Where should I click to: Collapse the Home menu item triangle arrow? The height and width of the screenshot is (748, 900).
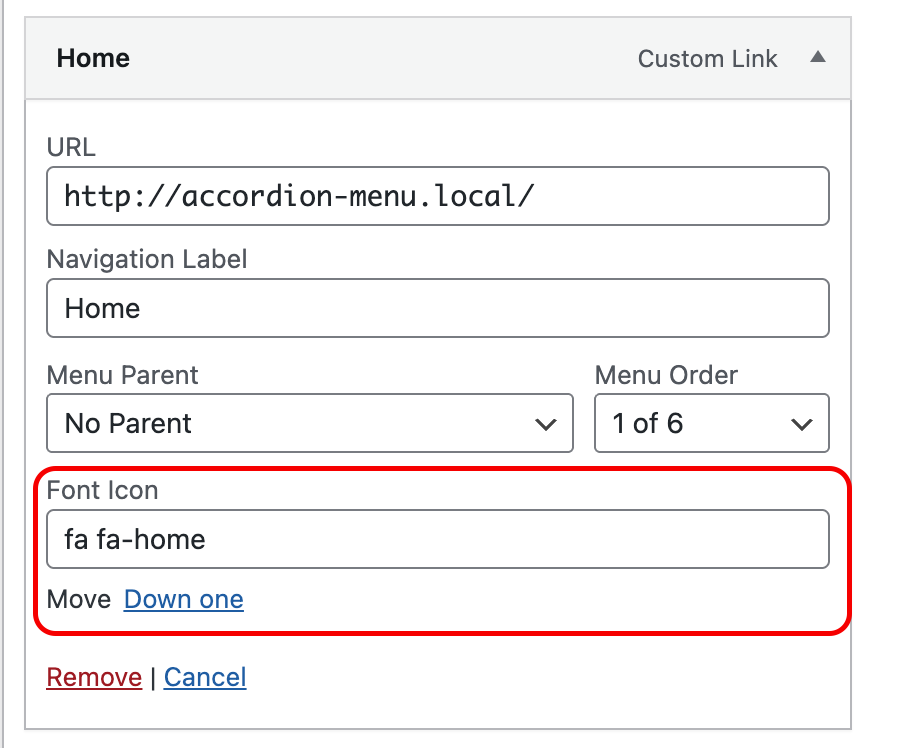[817, 58]
